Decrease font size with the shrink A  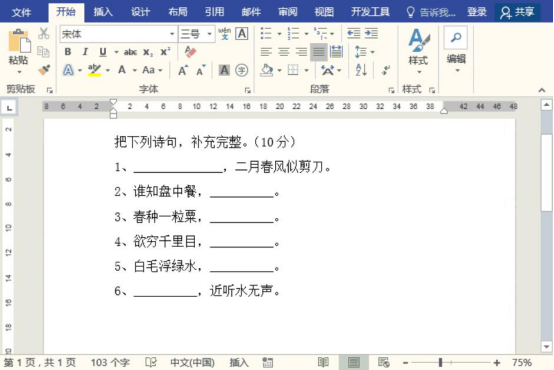point(201,70)
